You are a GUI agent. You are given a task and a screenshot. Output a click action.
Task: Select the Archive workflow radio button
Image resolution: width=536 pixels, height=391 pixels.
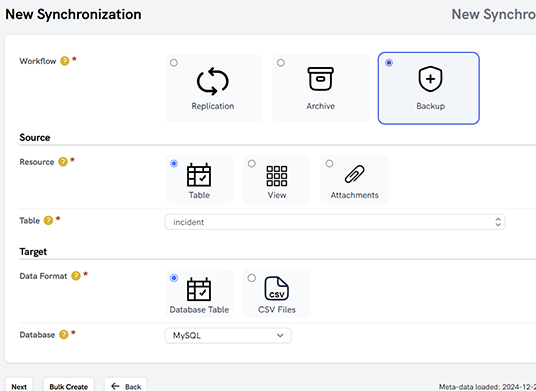tap(281, 63)
